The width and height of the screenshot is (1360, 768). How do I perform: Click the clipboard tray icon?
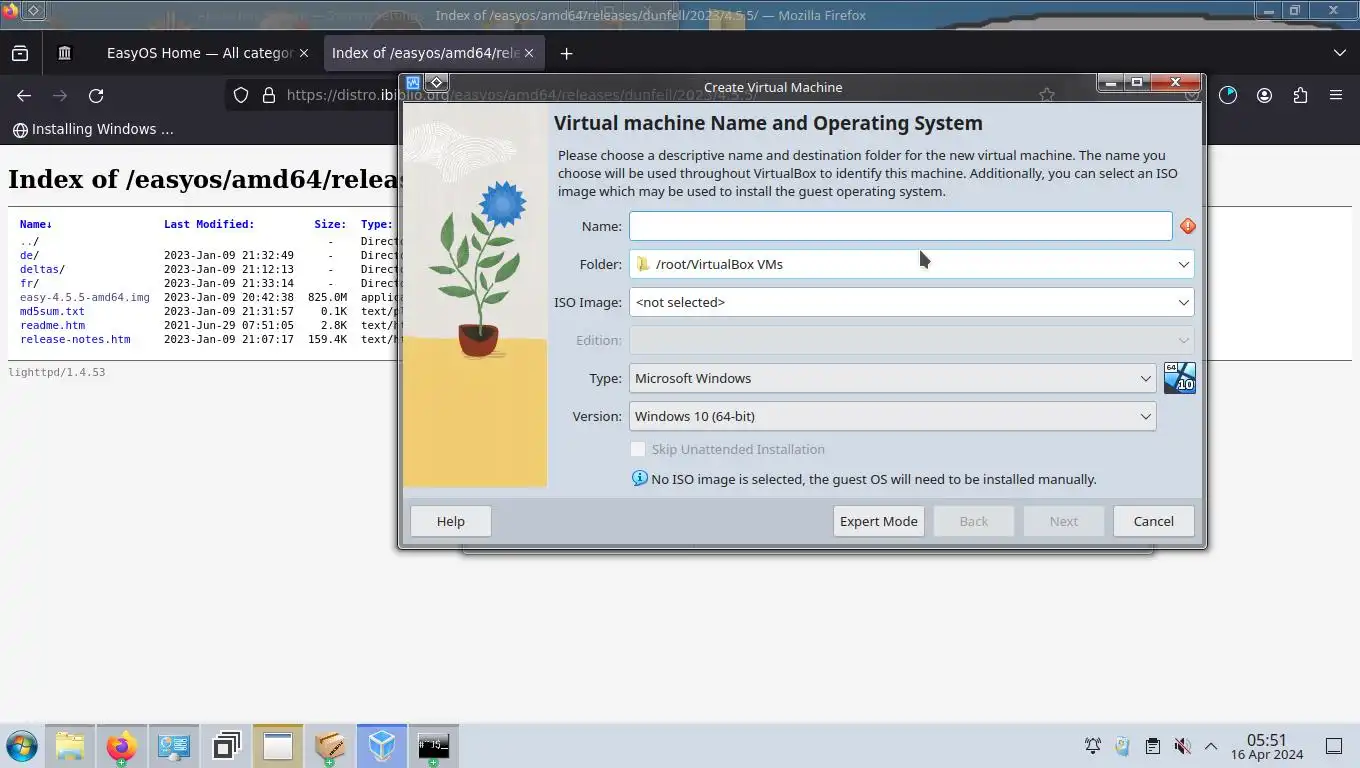[1152, 746]
